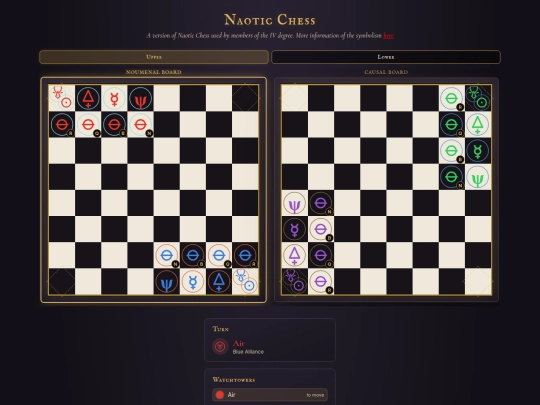Click the Air emblem in Turn panel
Viewport: 540px width, 405px height.
[x=220, y=346]
